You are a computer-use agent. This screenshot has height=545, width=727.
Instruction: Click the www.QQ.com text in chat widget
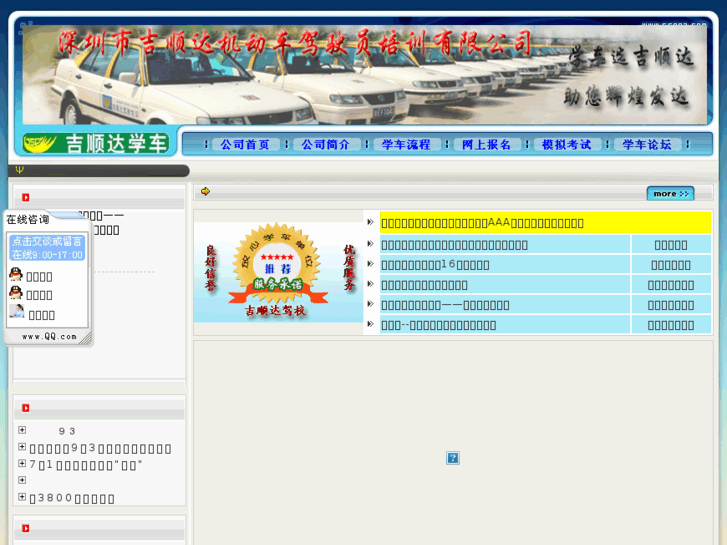pos(49,337)
